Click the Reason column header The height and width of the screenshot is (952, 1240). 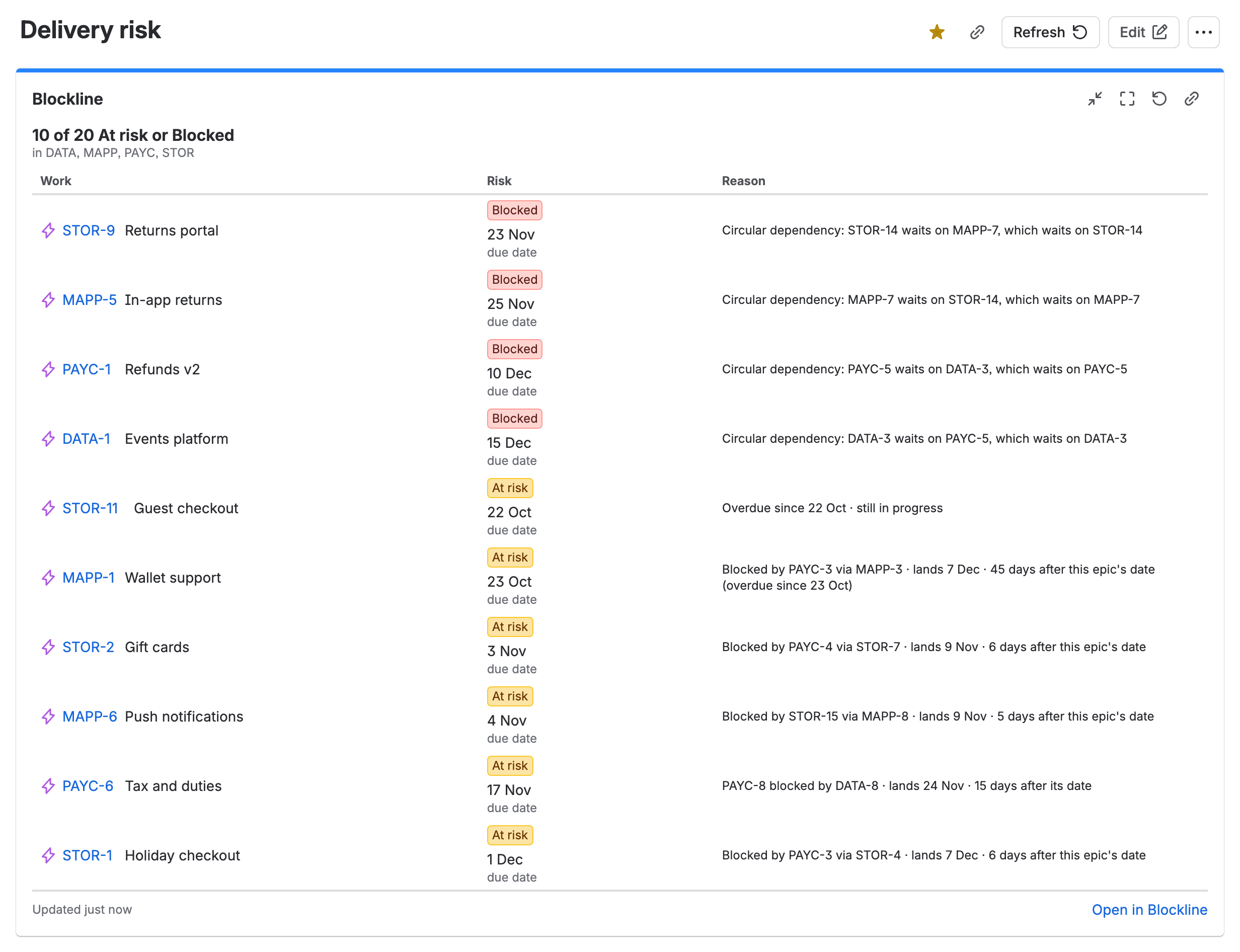pyautogui.click(x=743, y=181)
